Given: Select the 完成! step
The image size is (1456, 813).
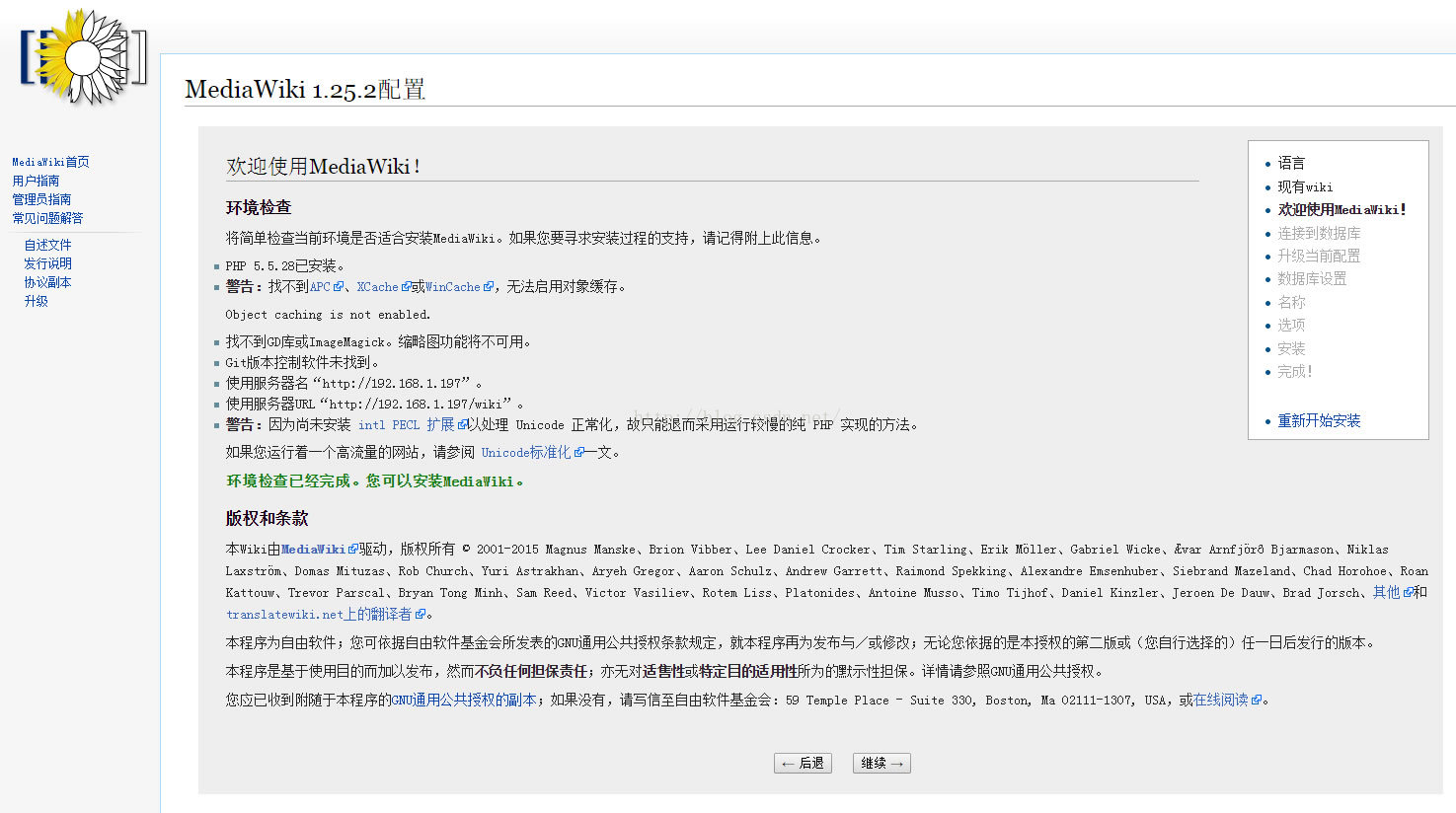Looking at the screenshot, I should (x=1295, y=371).
